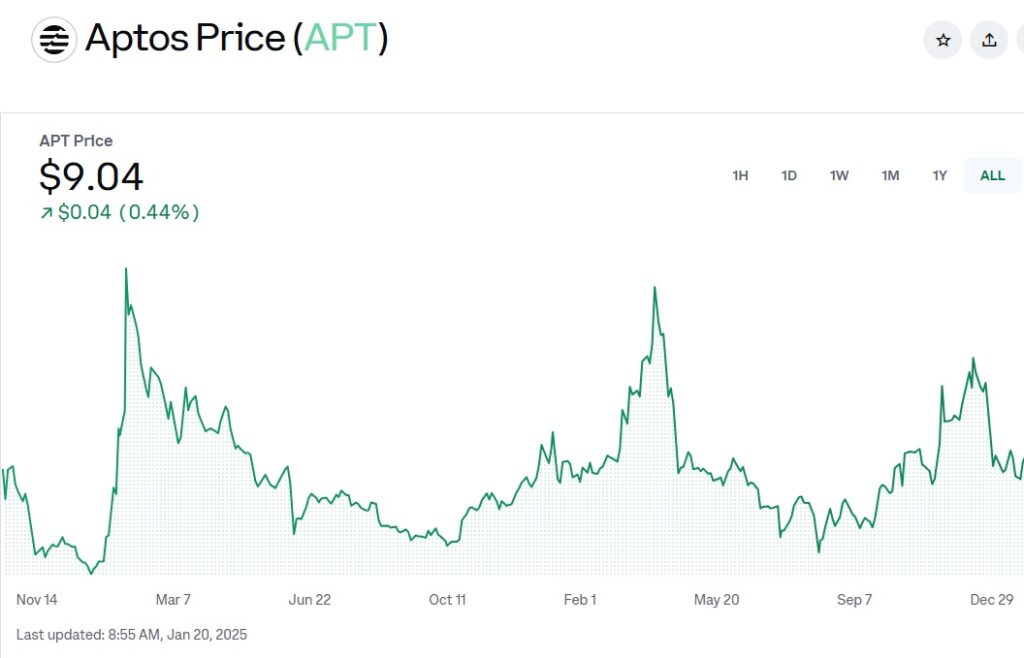This screenshot has width=1024, height=658.
Task: Switch to the 1M time range
Action: coord(890,175)
